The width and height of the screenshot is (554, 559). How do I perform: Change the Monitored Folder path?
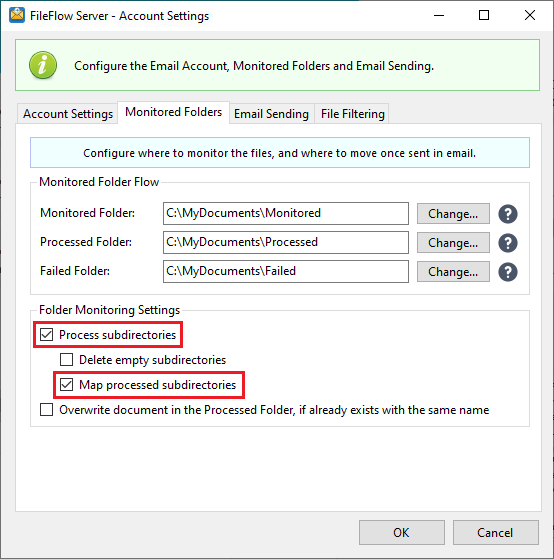tap(453, 214)
